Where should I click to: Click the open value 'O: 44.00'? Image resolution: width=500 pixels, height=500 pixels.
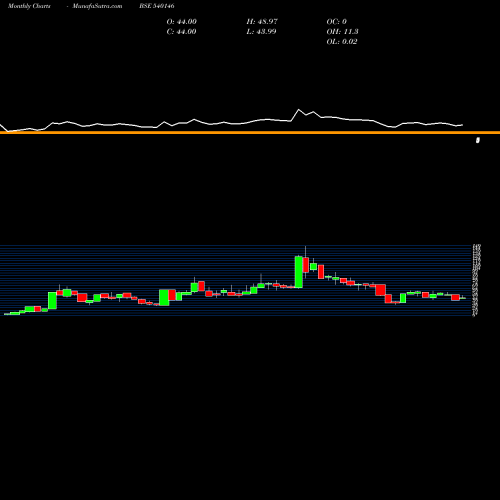182,22
